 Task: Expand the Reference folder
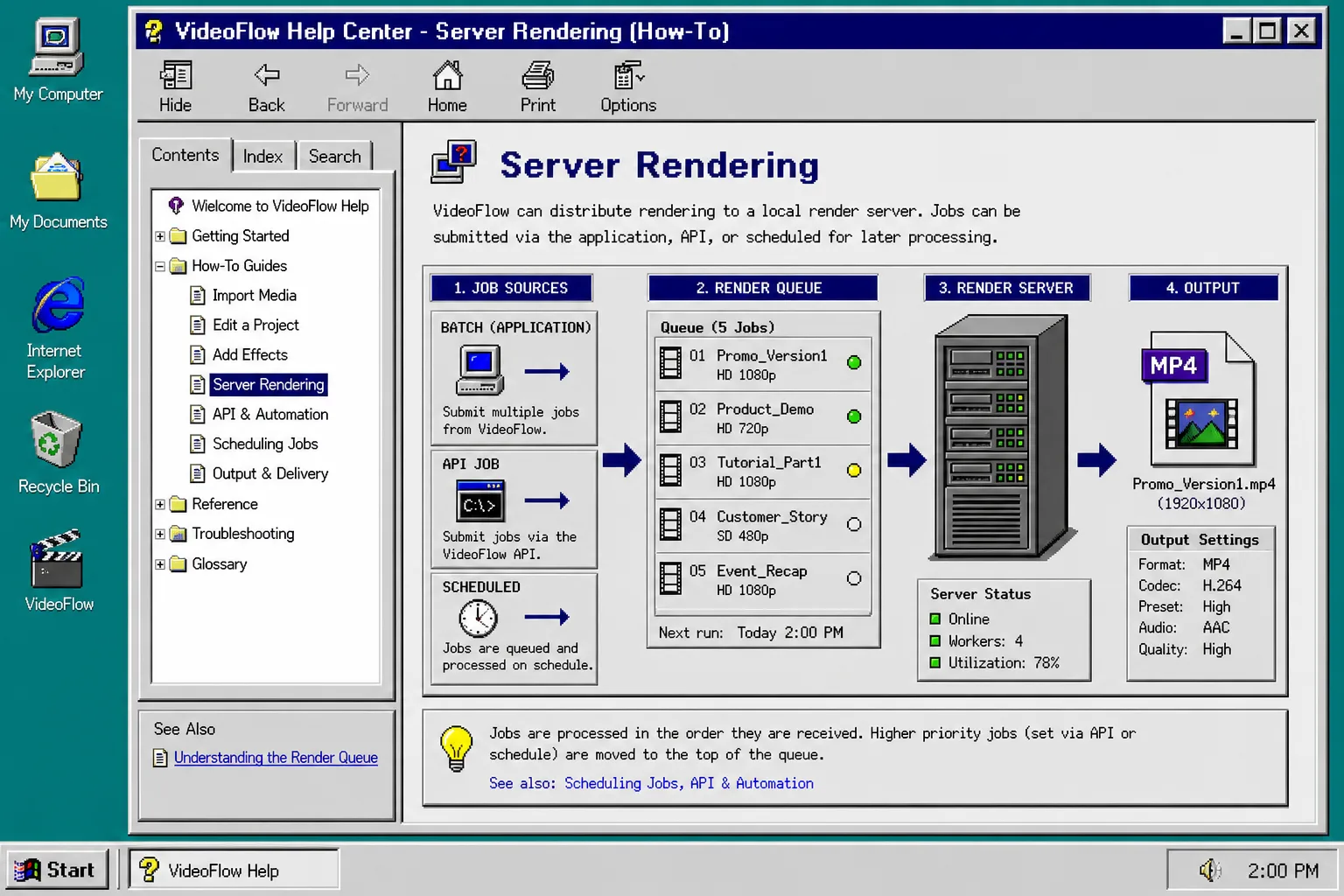(x=160, y=504)
